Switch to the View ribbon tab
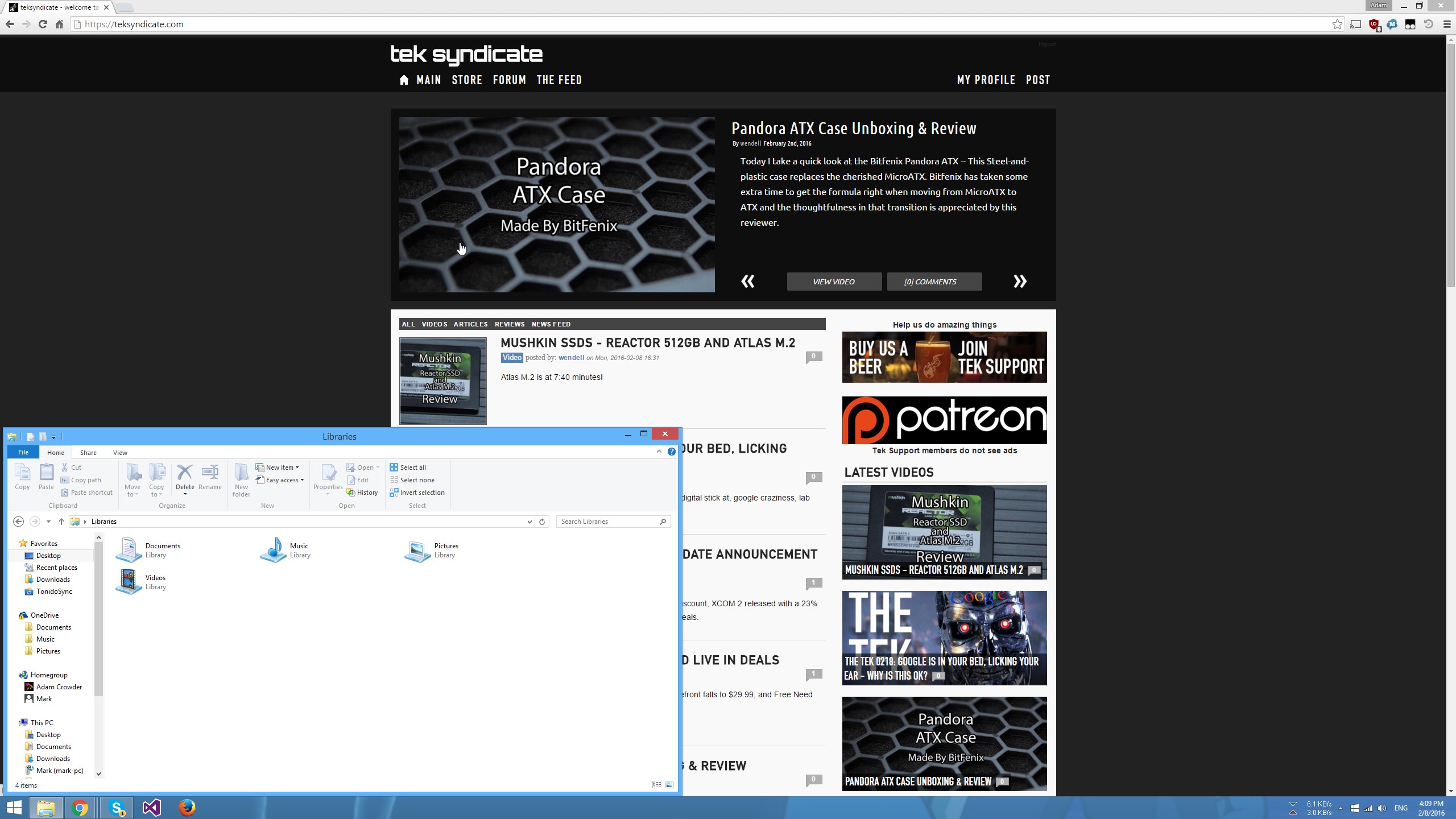Screen dimensions: 1456x819 coord(120,453)
